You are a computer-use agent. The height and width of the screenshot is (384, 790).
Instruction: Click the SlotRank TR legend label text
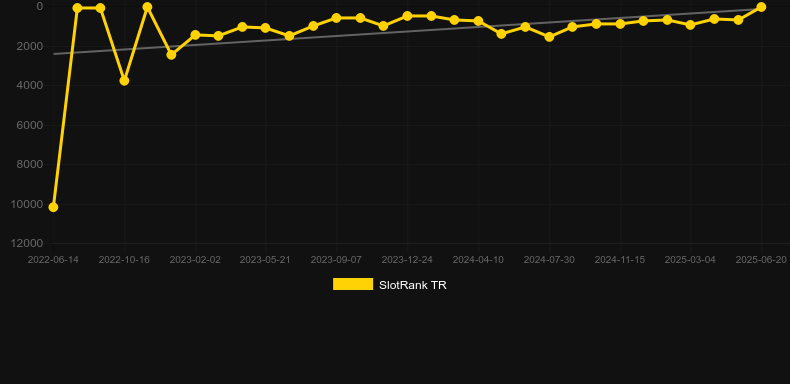413,285
